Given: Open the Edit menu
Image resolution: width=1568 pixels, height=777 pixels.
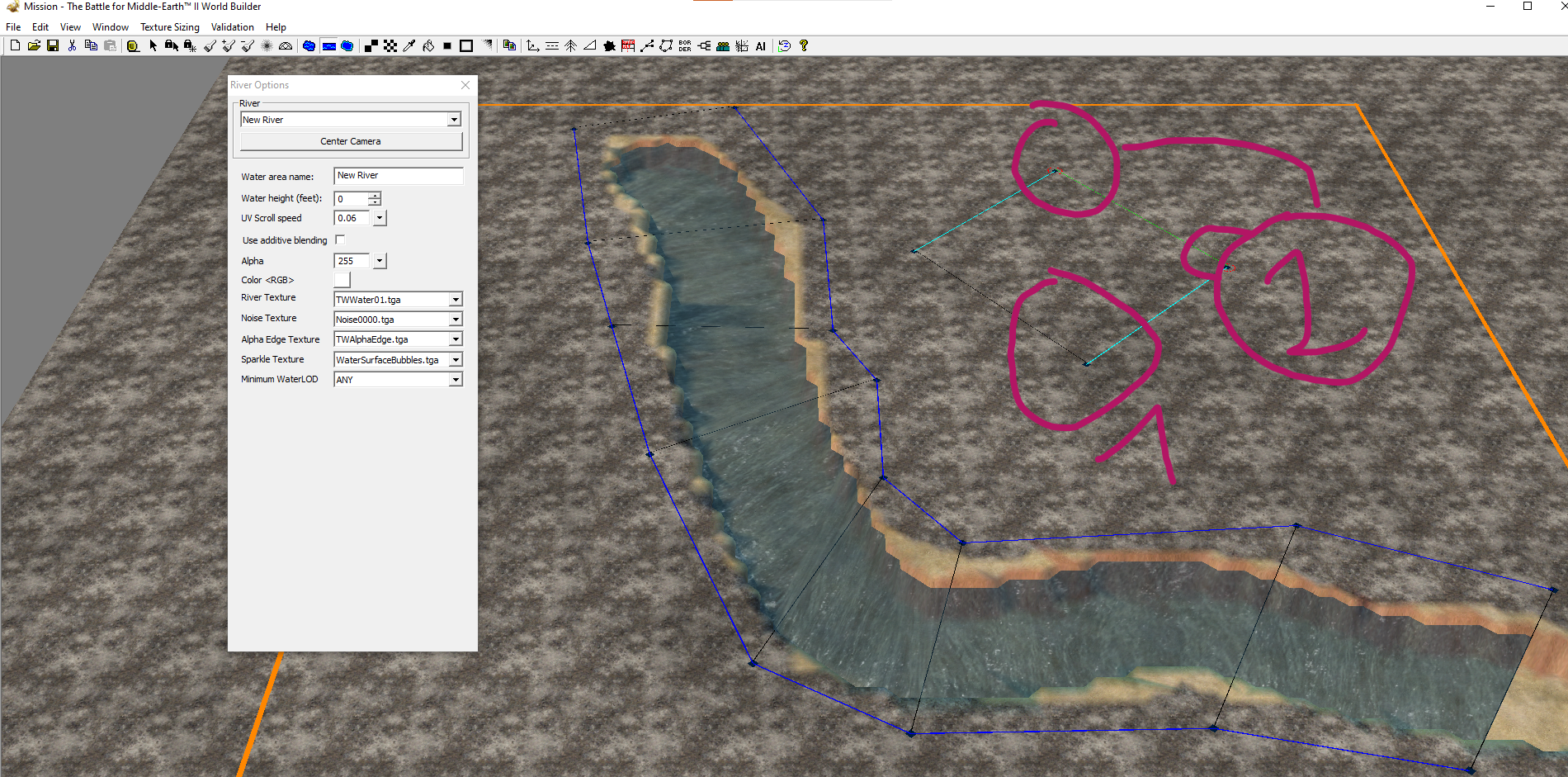Looking at the screenshot, I should [x=40, y=27].
